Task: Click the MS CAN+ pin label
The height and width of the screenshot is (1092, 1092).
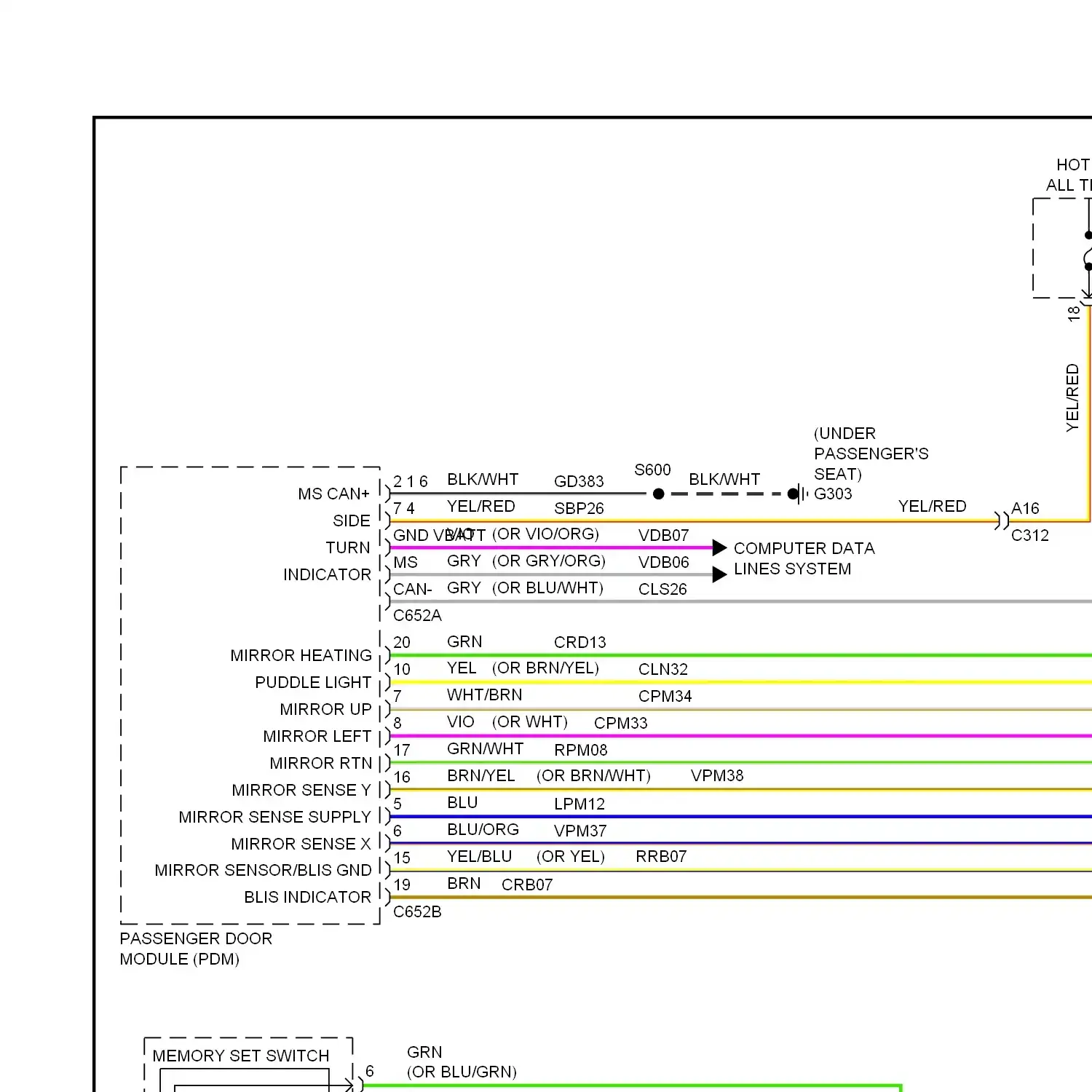Action: (x=333, y=494)
